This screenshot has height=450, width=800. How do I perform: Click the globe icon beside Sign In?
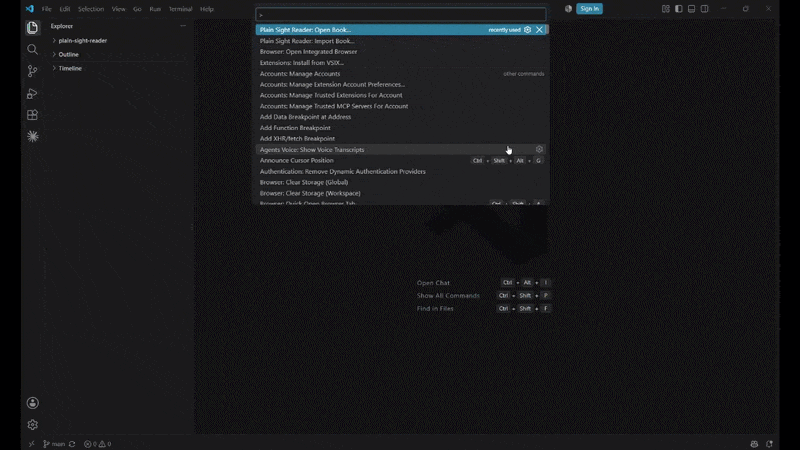click(568, 9)
